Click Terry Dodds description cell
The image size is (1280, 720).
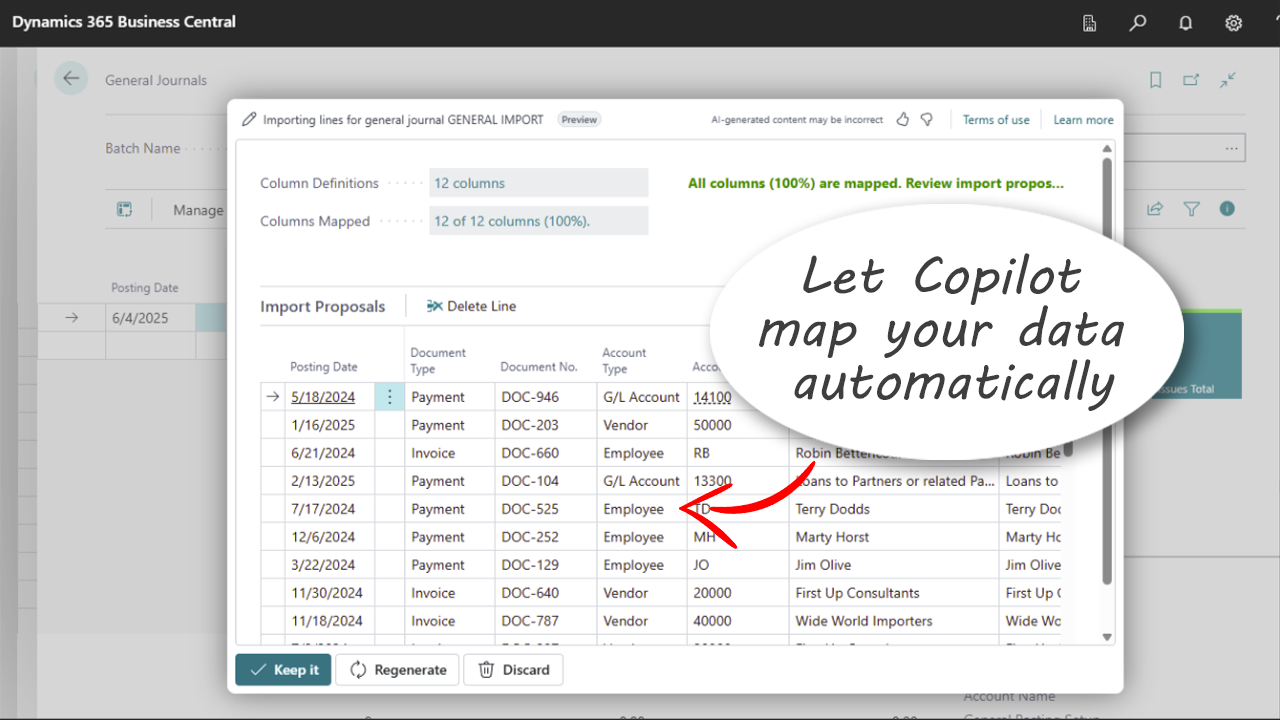coord(894,509)
